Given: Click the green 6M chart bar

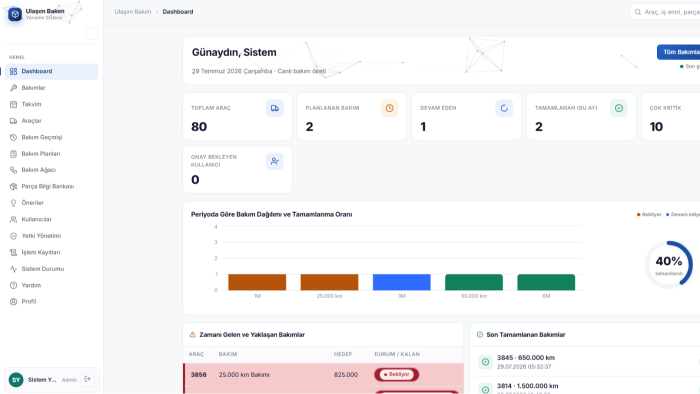Looking at the screenshot, I should pyautogui.click(x=546, y=282).
